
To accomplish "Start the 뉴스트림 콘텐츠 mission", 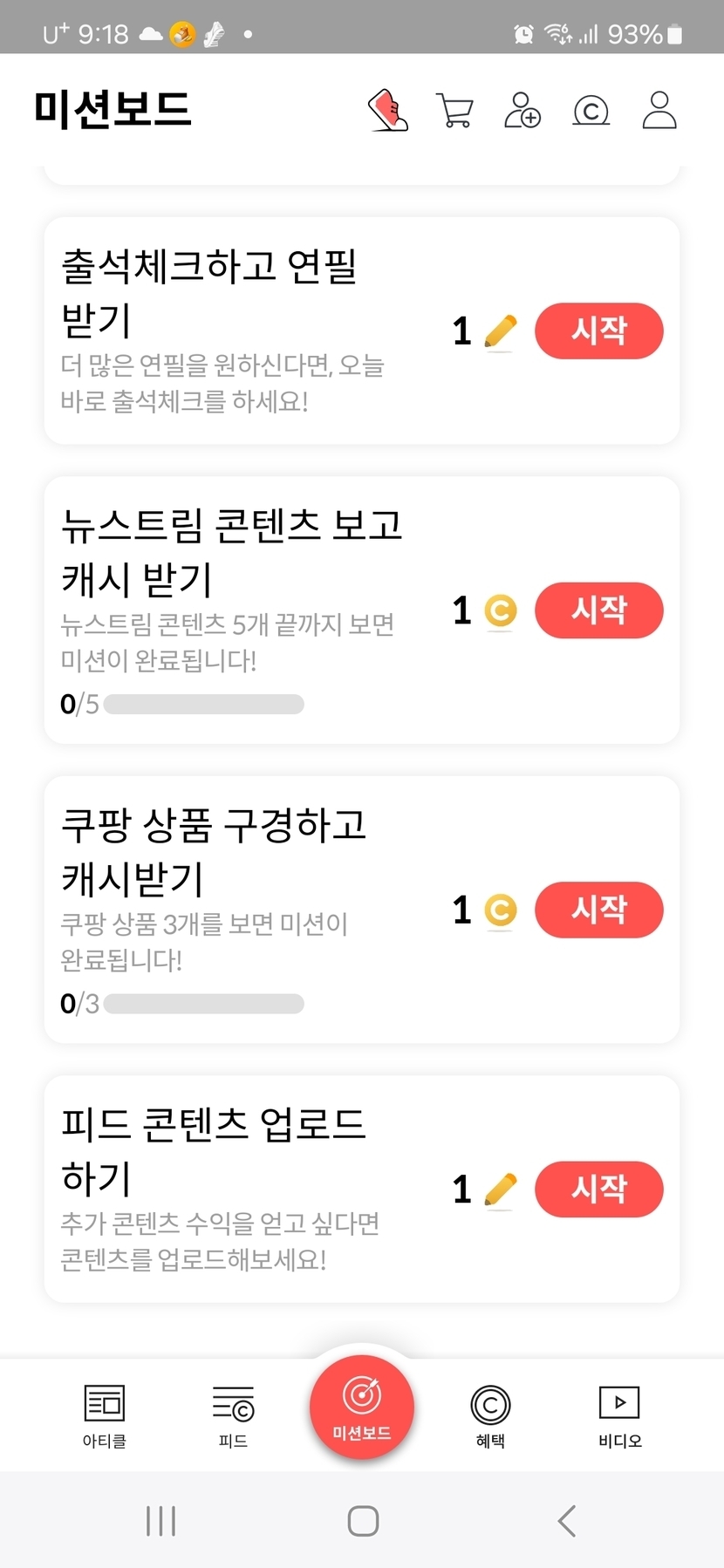I will tap(598, 610).
